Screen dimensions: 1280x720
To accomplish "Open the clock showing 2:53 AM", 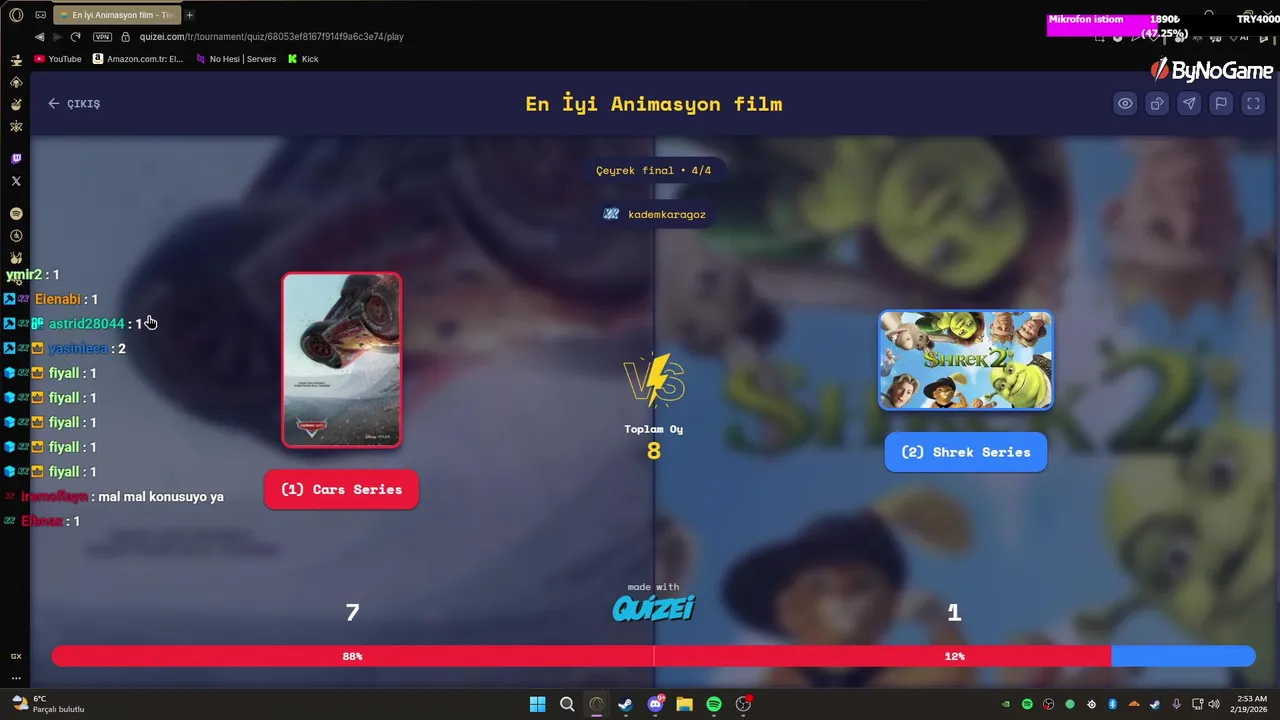I will click(1251, 704).
